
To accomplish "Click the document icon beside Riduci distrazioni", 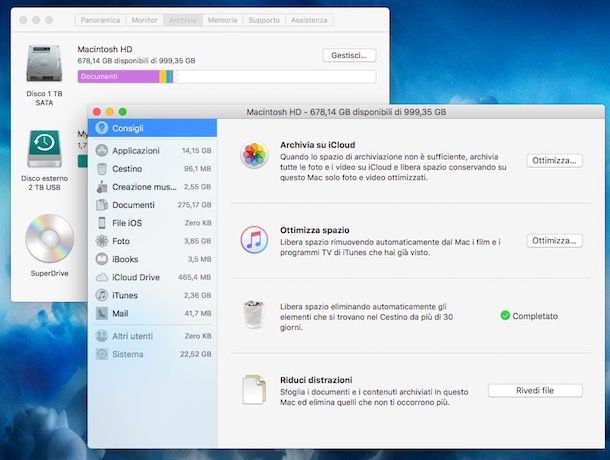I will point(254,390).
